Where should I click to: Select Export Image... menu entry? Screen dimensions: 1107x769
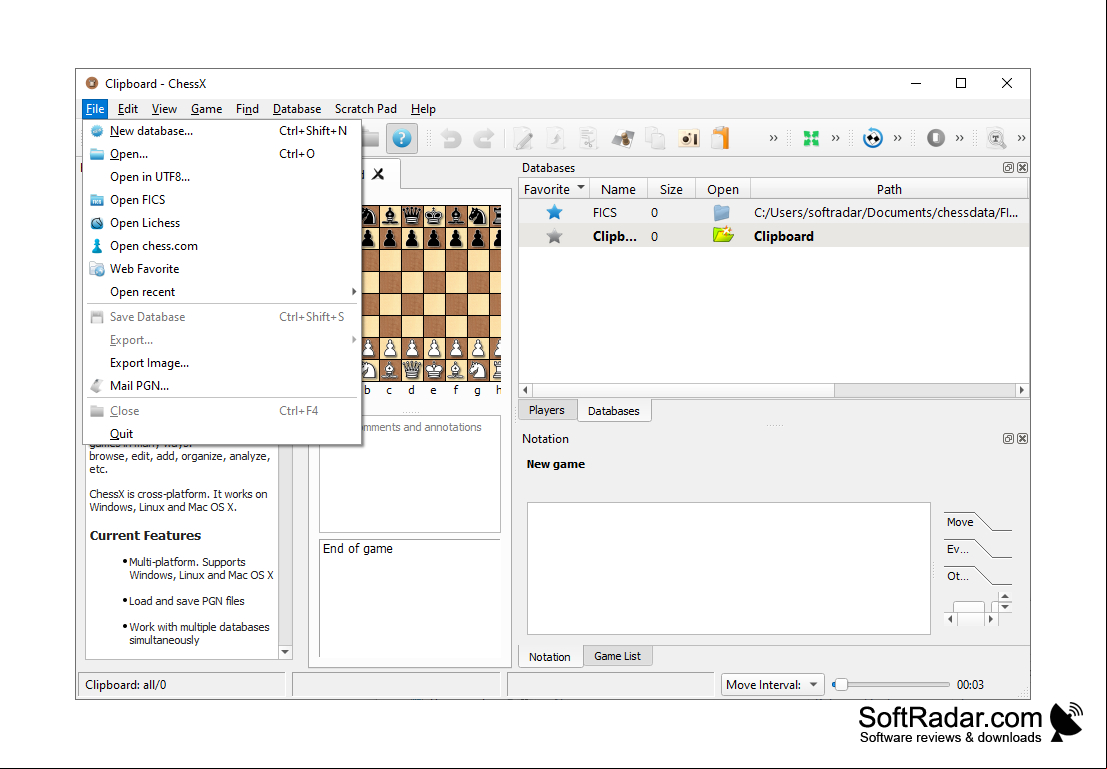pyautogui.click(x=223, y=363)
